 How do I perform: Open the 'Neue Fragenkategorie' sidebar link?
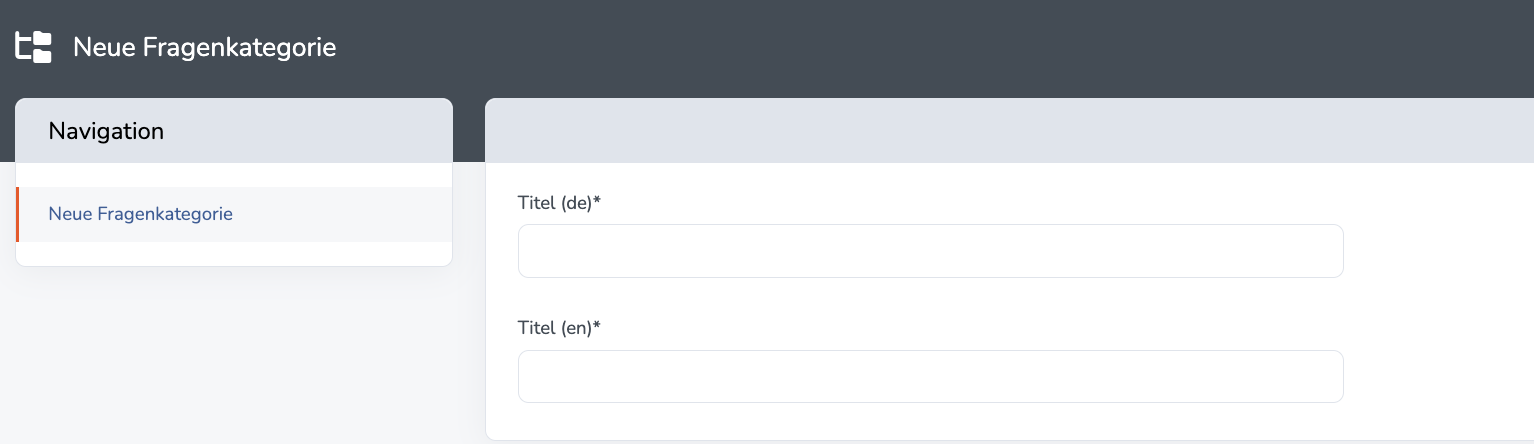click(x=141, y=214)
